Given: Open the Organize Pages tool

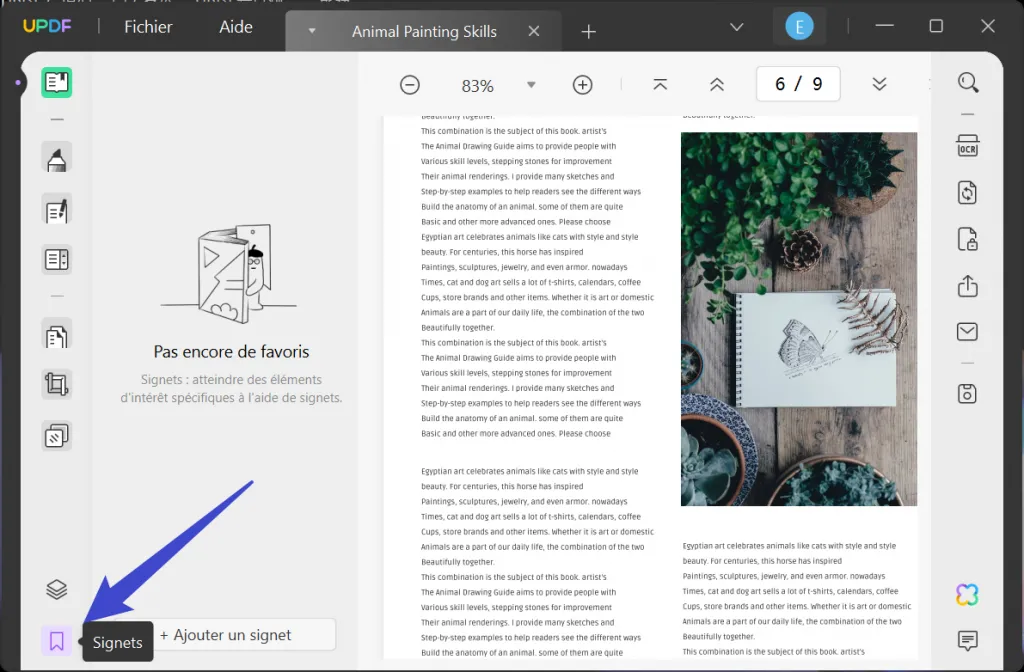Looking at the screenshot, I should click(57, 336).
